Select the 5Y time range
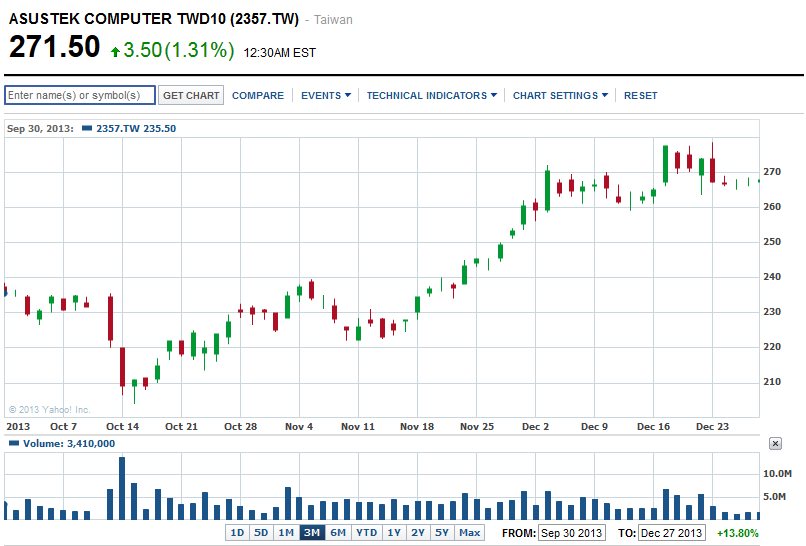This screenshot has height=546, width=806. pyautogui.click(x=442, y=533)
